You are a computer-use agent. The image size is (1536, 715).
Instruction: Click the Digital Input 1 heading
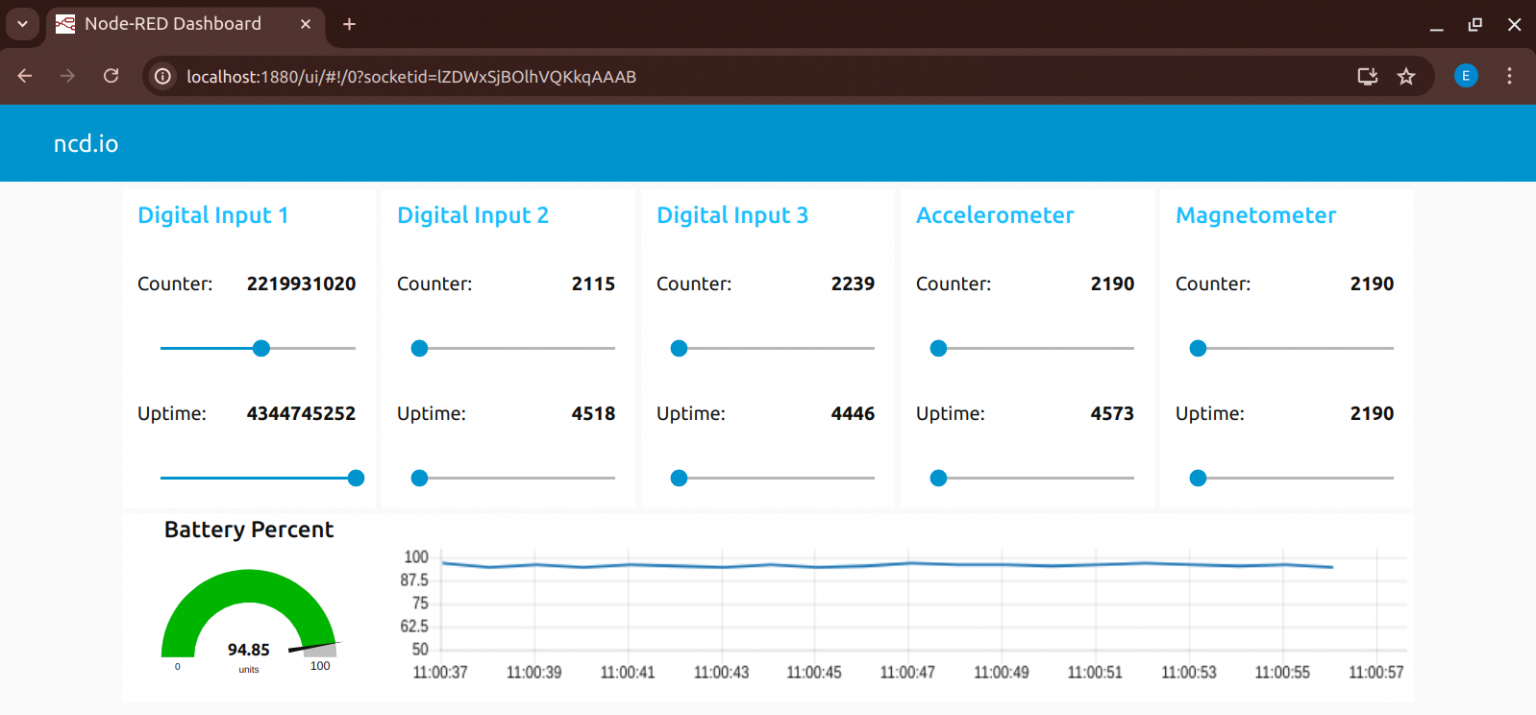213,215
